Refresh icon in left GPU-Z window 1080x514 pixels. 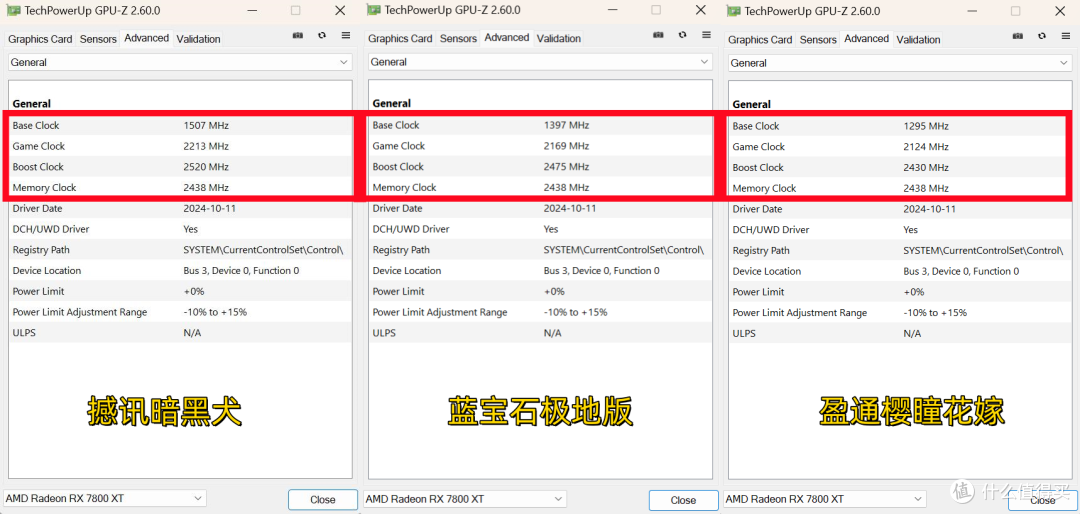tap(322, 36)
